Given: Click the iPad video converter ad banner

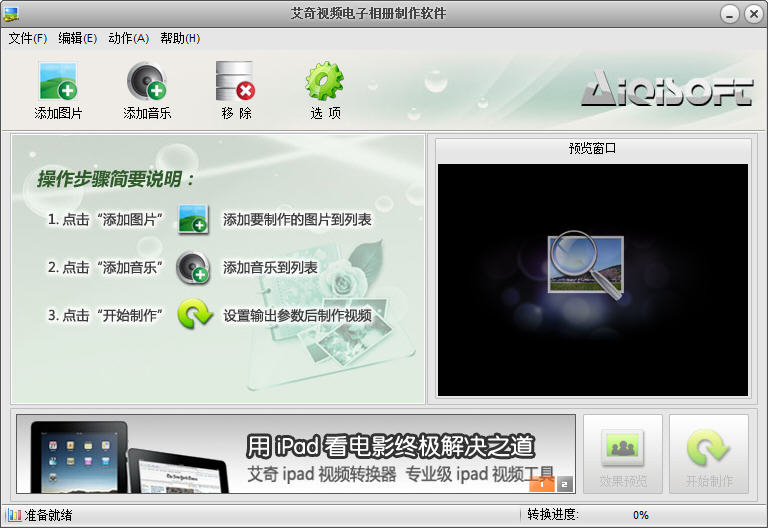Looking at the screenshot, I should (x=296, y=454).
